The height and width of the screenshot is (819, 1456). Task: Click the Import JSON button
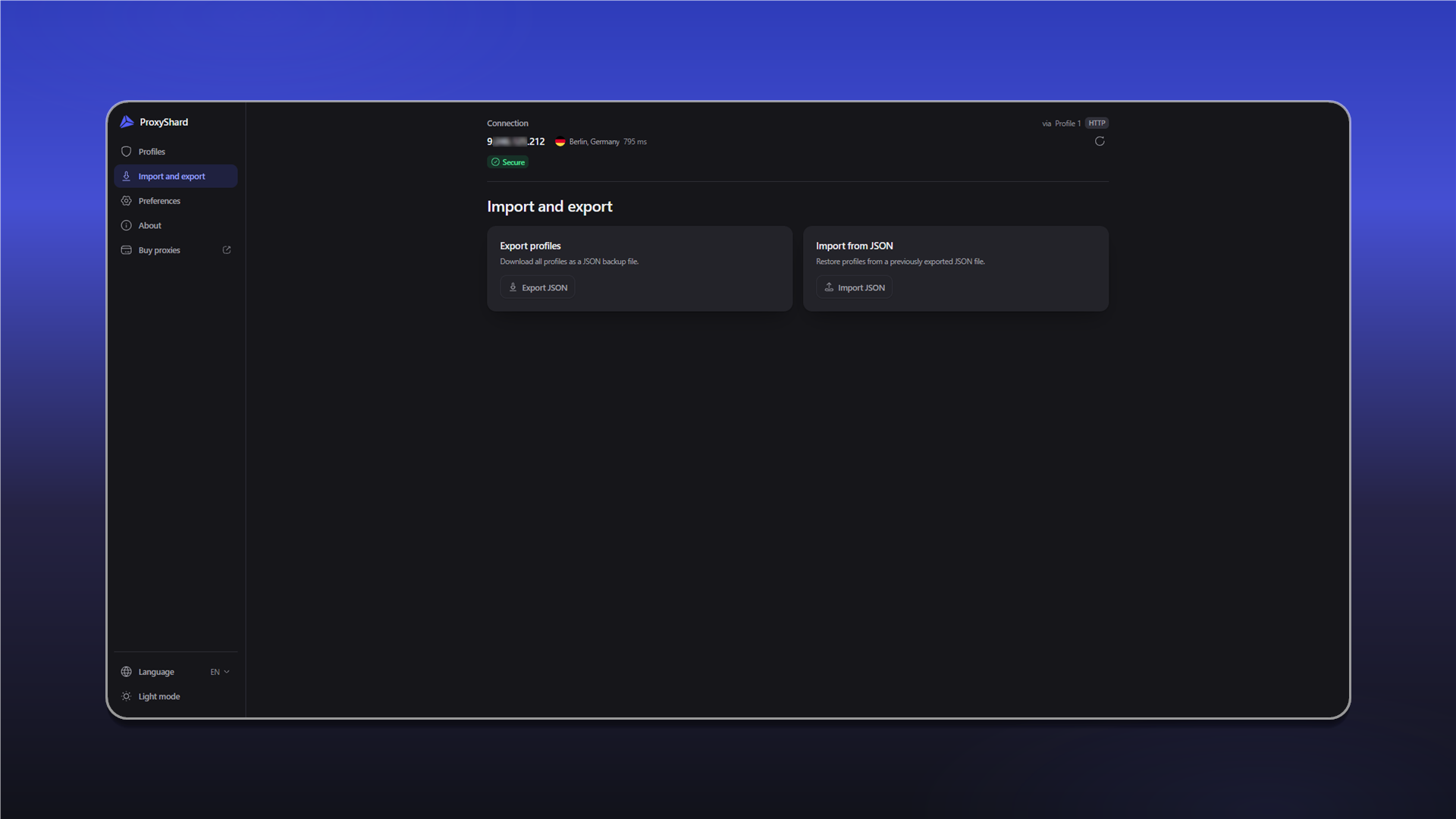pyautogui.click(x=854, y=287)
